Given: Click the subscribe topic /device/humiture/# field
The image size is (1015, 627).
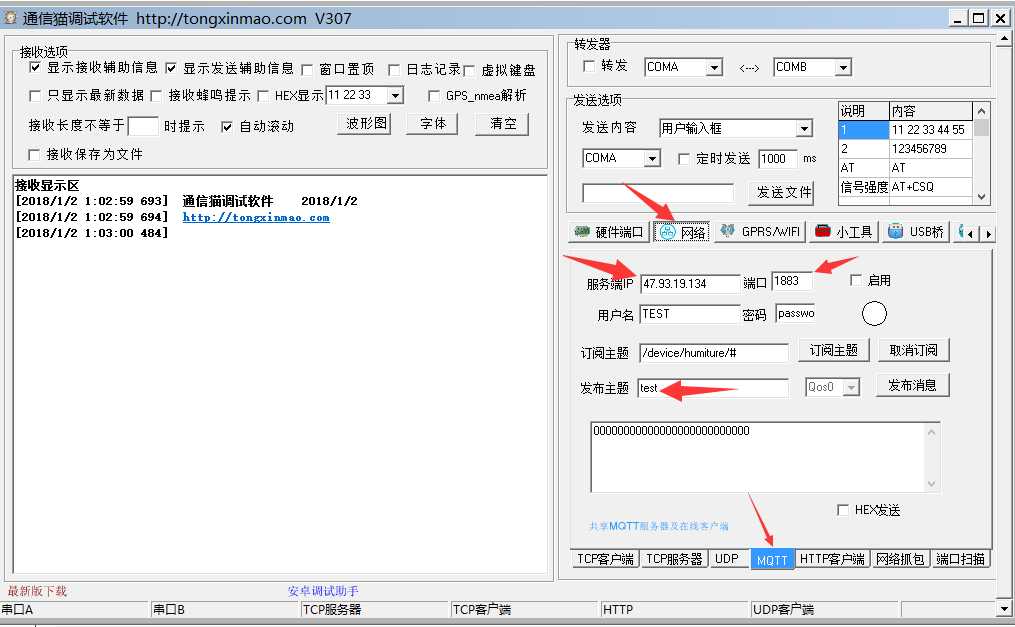Looking at the screenshot, I should point(713,353).
